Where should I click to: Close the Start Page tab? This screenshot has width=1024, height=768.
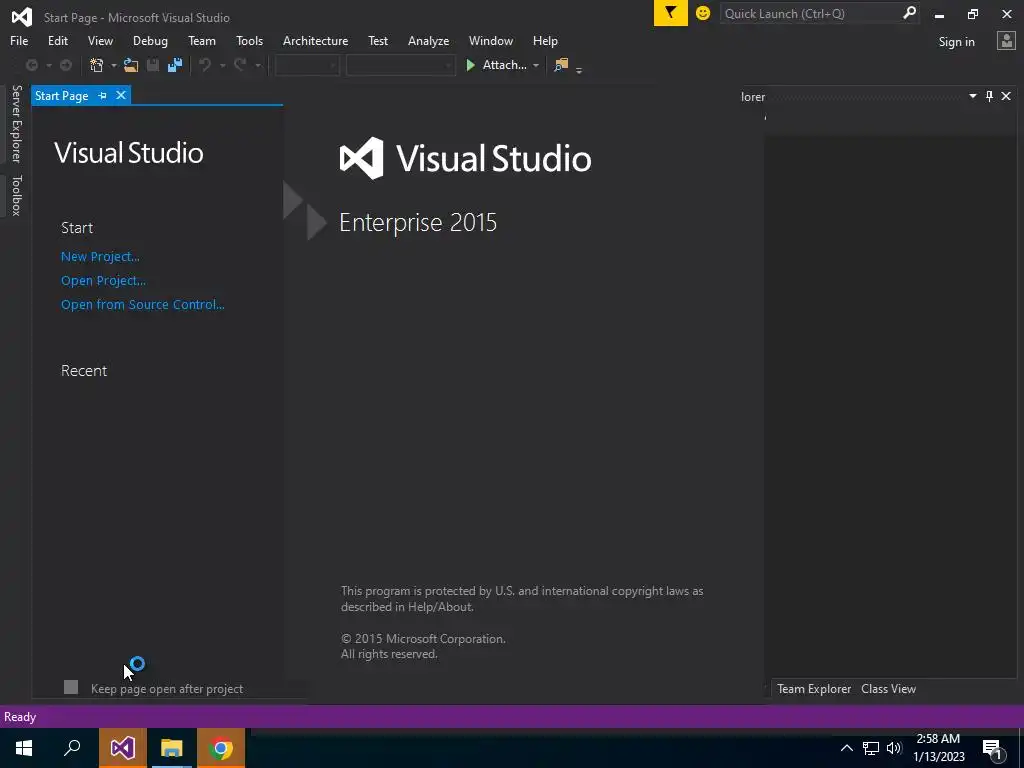pos(121,95)
